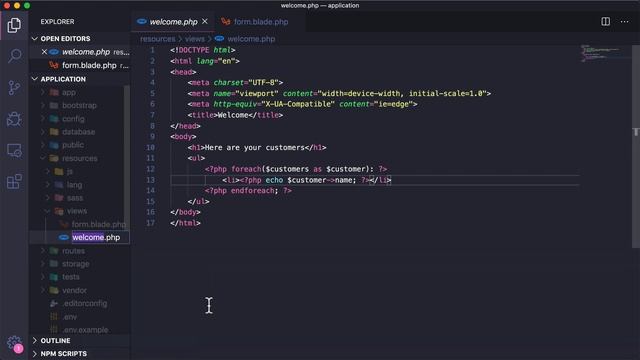
Task: Click the Explorer sidebar scrollbar
Action: click(x=127, y=159)
